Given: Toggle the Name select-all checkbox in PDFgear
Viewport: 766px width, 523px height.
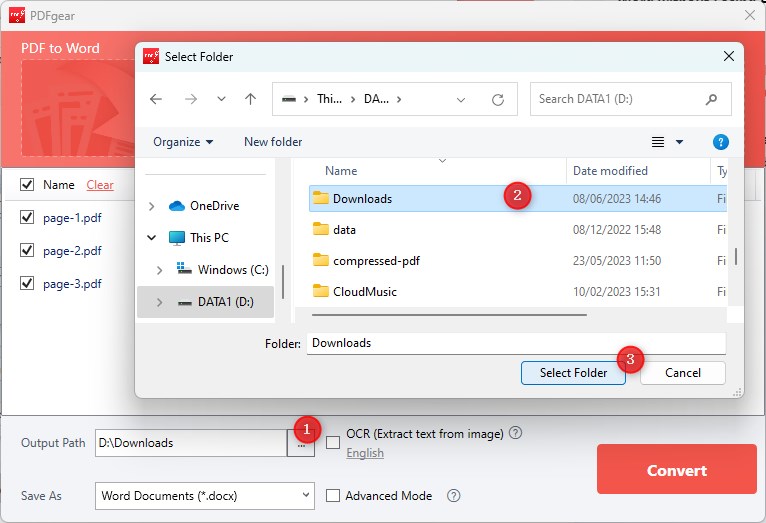Looking at the screenshot, I should pyautogui.click(x=27, y=185).
